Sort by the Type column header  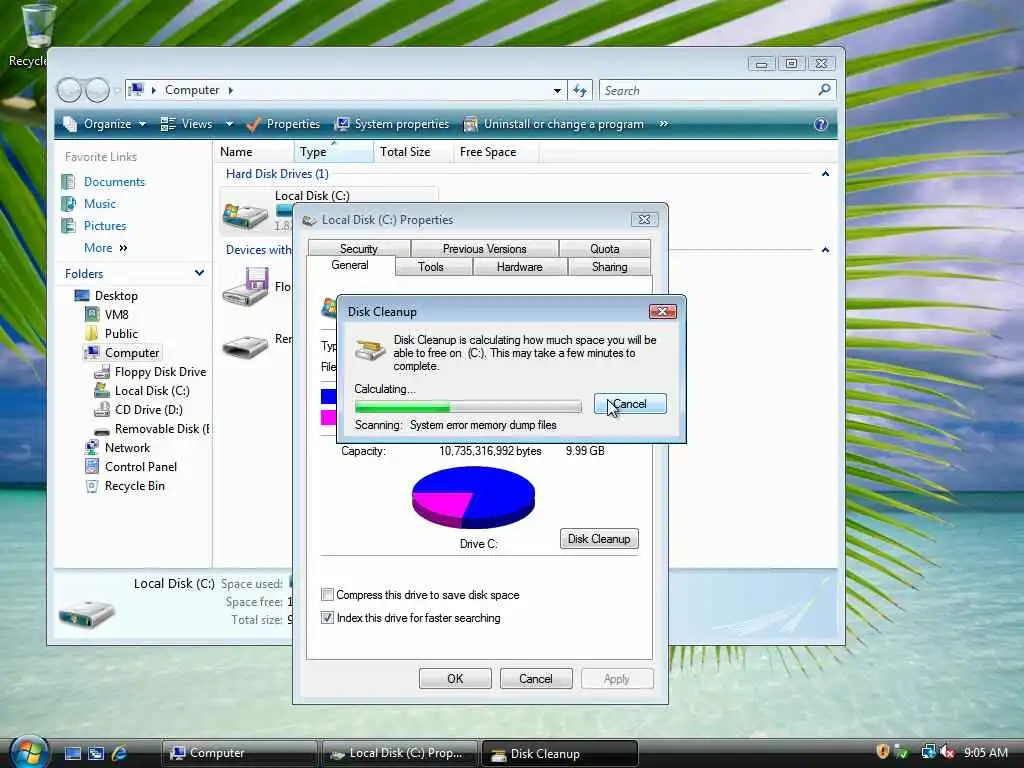pyautogui.click(x=334, y=152)
